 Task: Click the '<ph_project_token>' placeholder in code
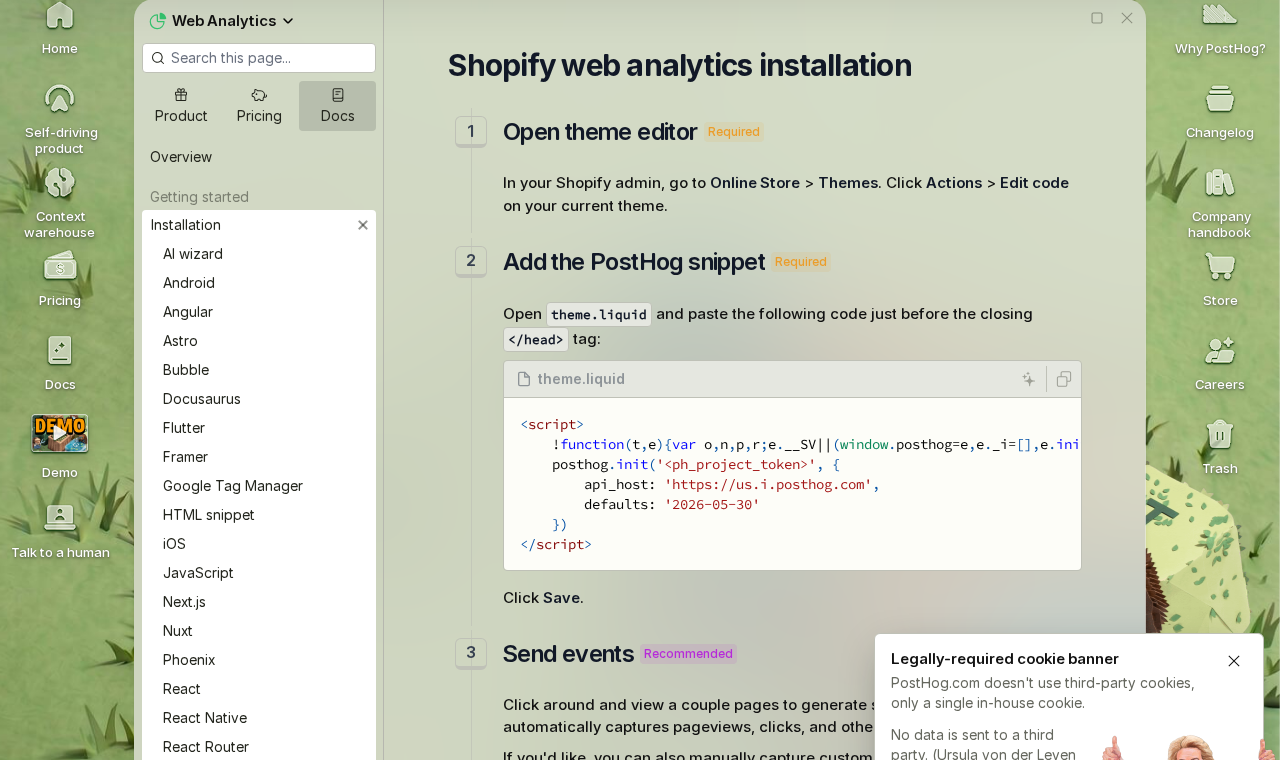736,465
